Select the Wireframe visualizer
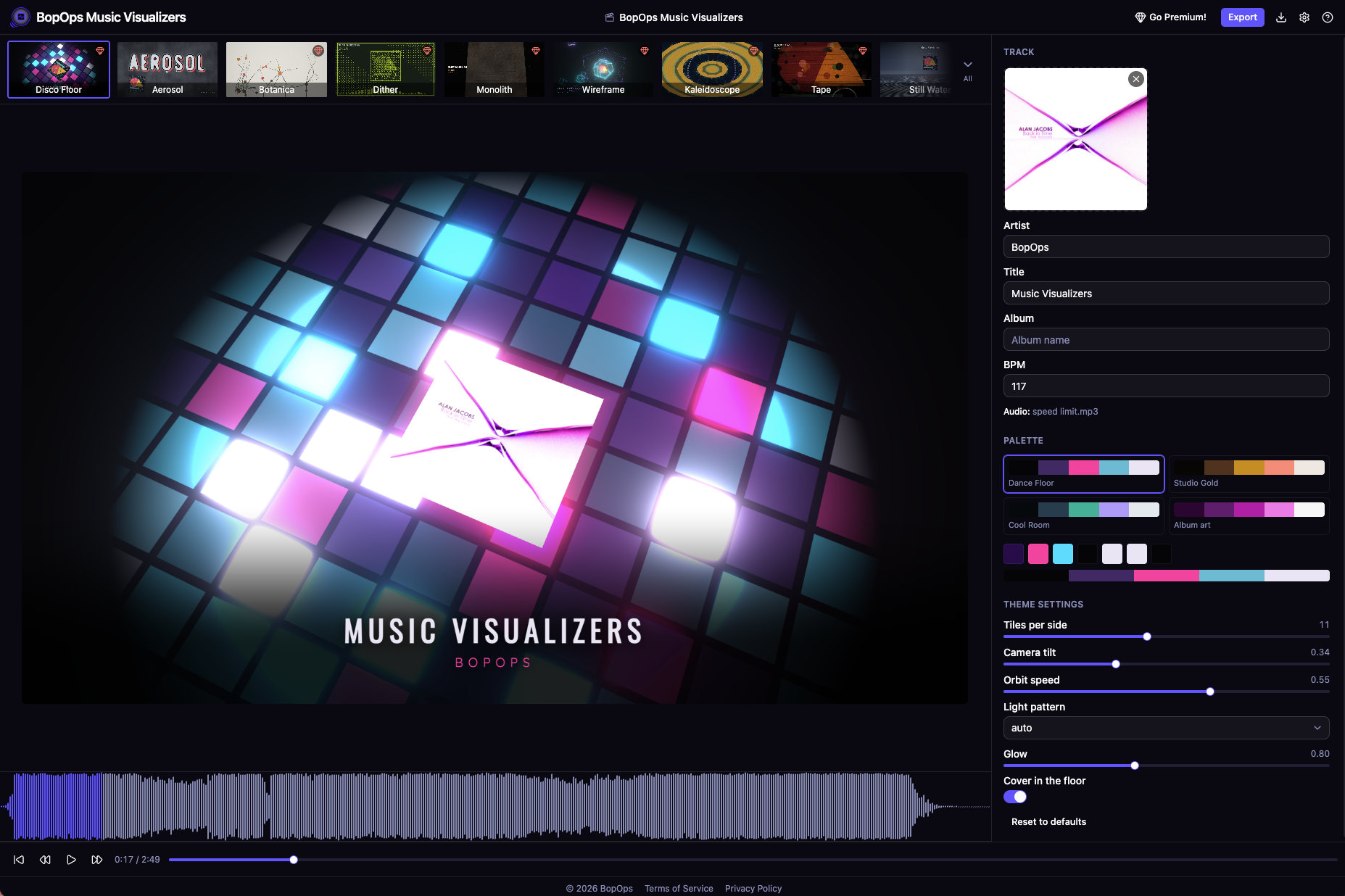Screen dimensions: 1345x896 [603, 70]
